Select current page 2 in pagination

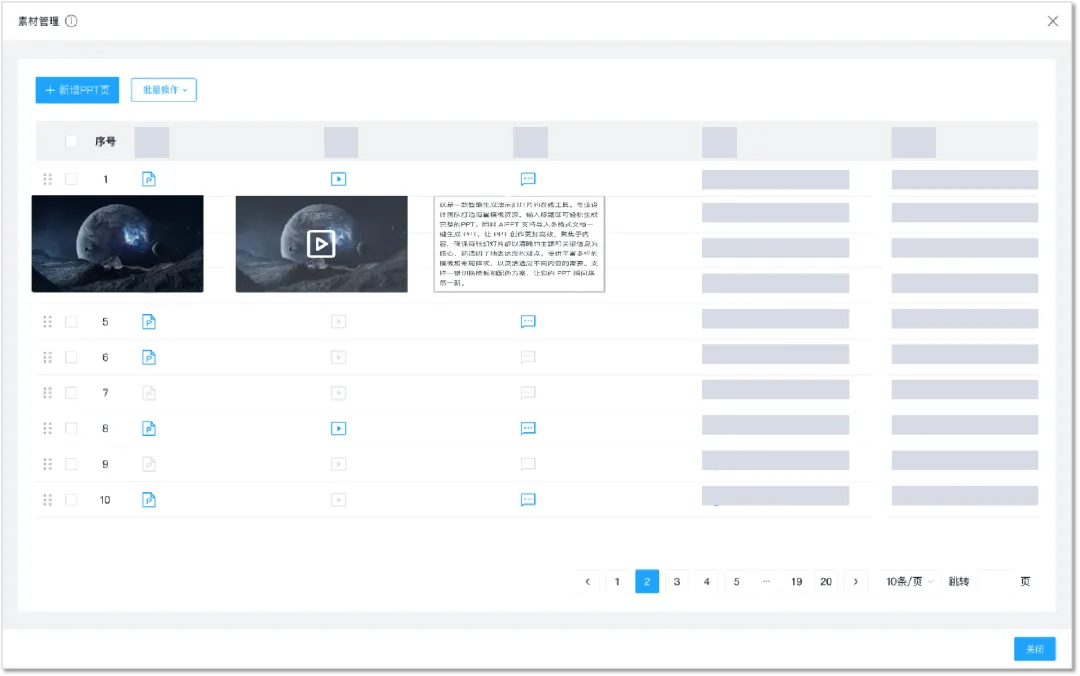[x=647, y=582]
